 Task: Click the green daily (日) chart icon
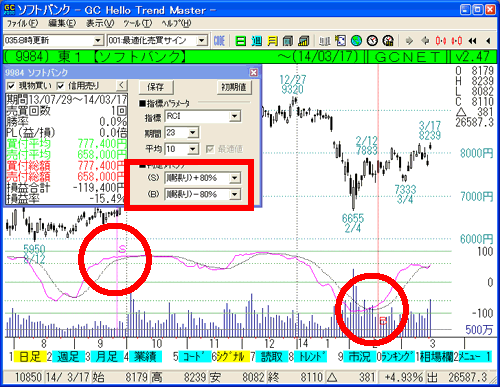(x=240, y=41)
